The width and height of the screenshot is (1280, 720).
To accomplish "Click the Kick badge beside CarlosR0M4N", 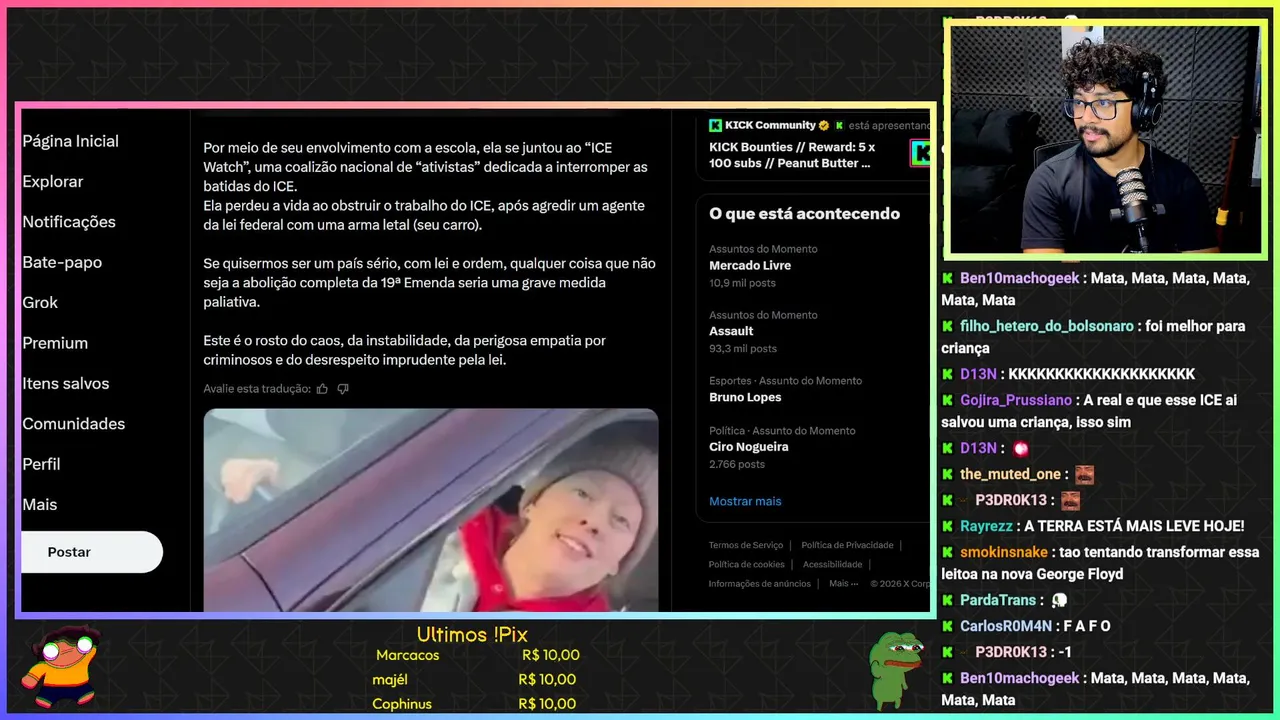I will [947, 626].
